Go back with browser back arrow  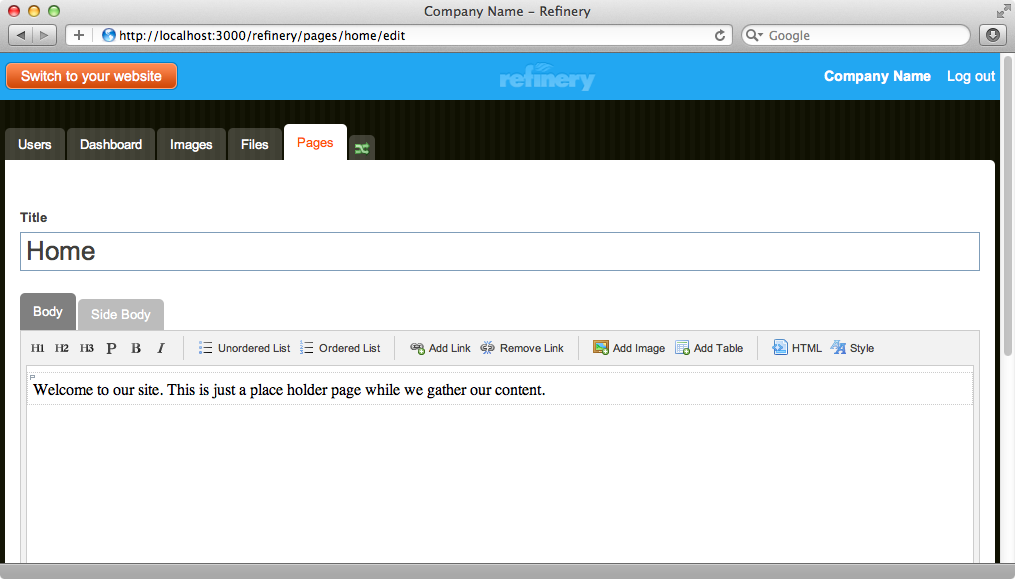pyautogui.click(x=21, y=35)
